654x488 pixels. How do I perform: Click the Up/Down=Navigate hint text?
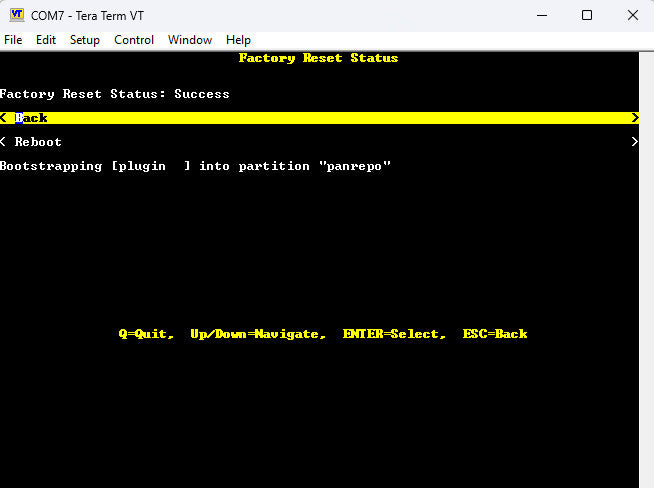pos(258,334)
